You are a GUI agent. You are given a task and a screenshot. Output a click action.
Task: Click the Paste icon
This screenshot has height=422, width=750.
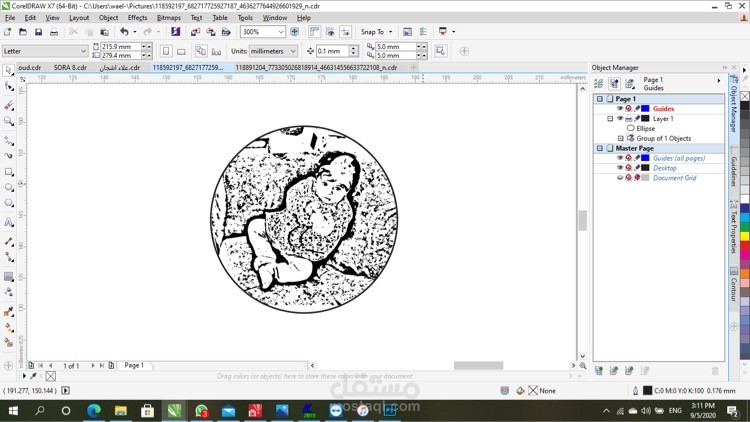[x=104, y=32]
